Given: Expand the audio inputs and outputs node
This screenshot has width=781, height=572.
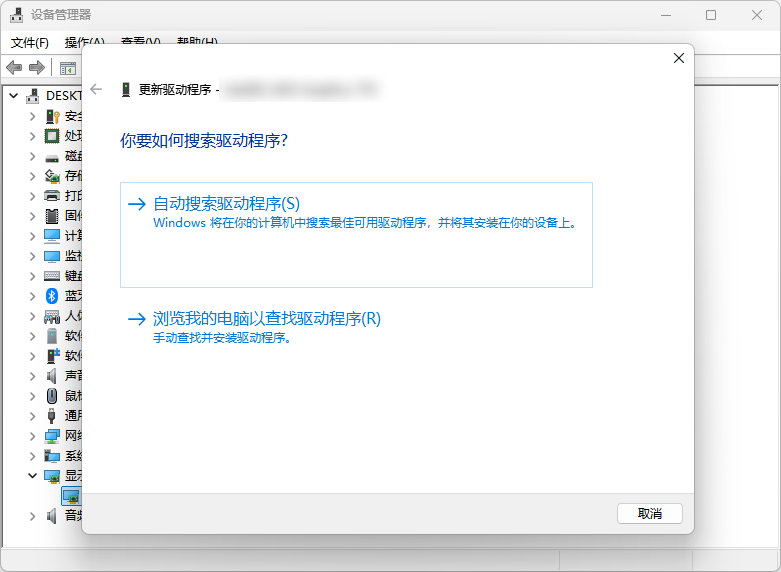Looking at the screenshot, I should [x=33, y=516].
